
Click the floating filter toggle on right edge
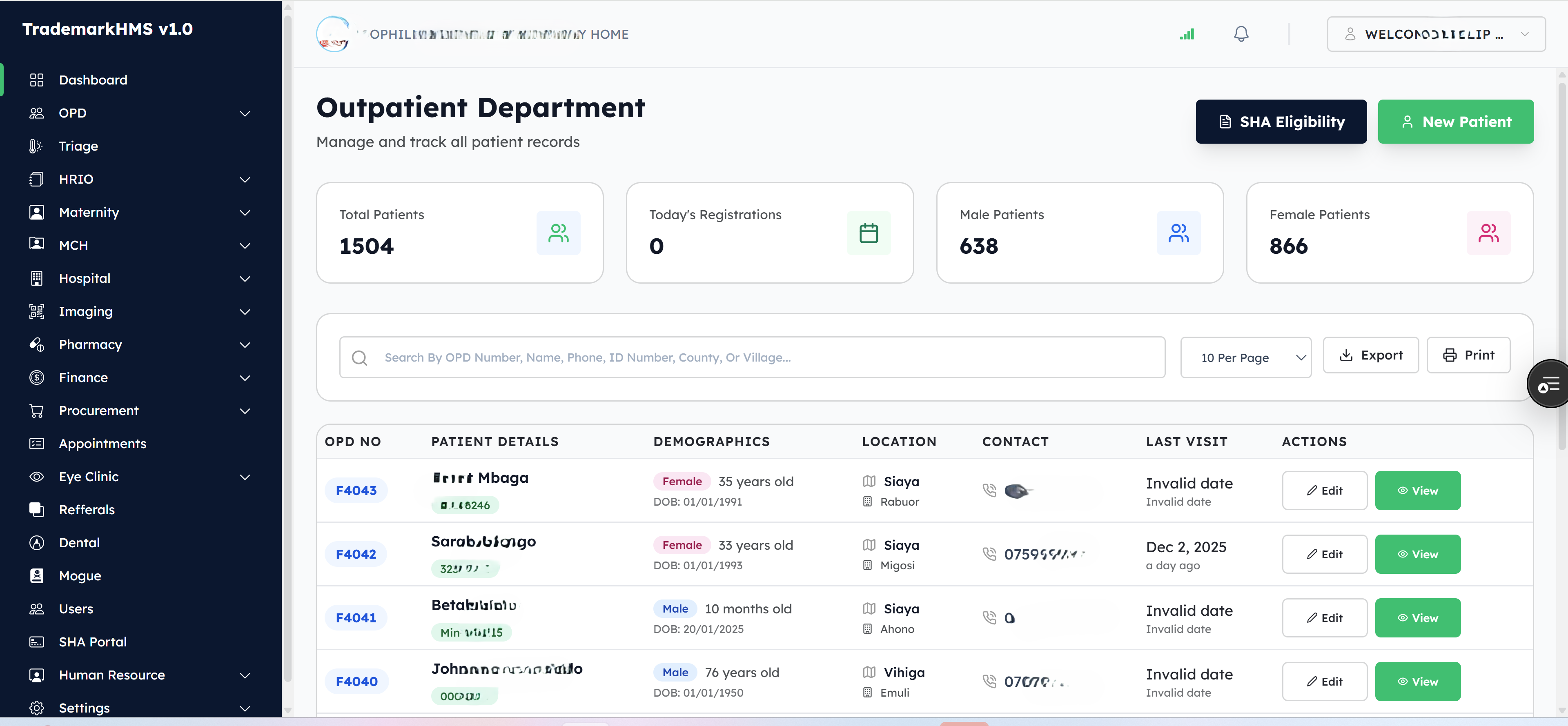[x=1550, y=383]
